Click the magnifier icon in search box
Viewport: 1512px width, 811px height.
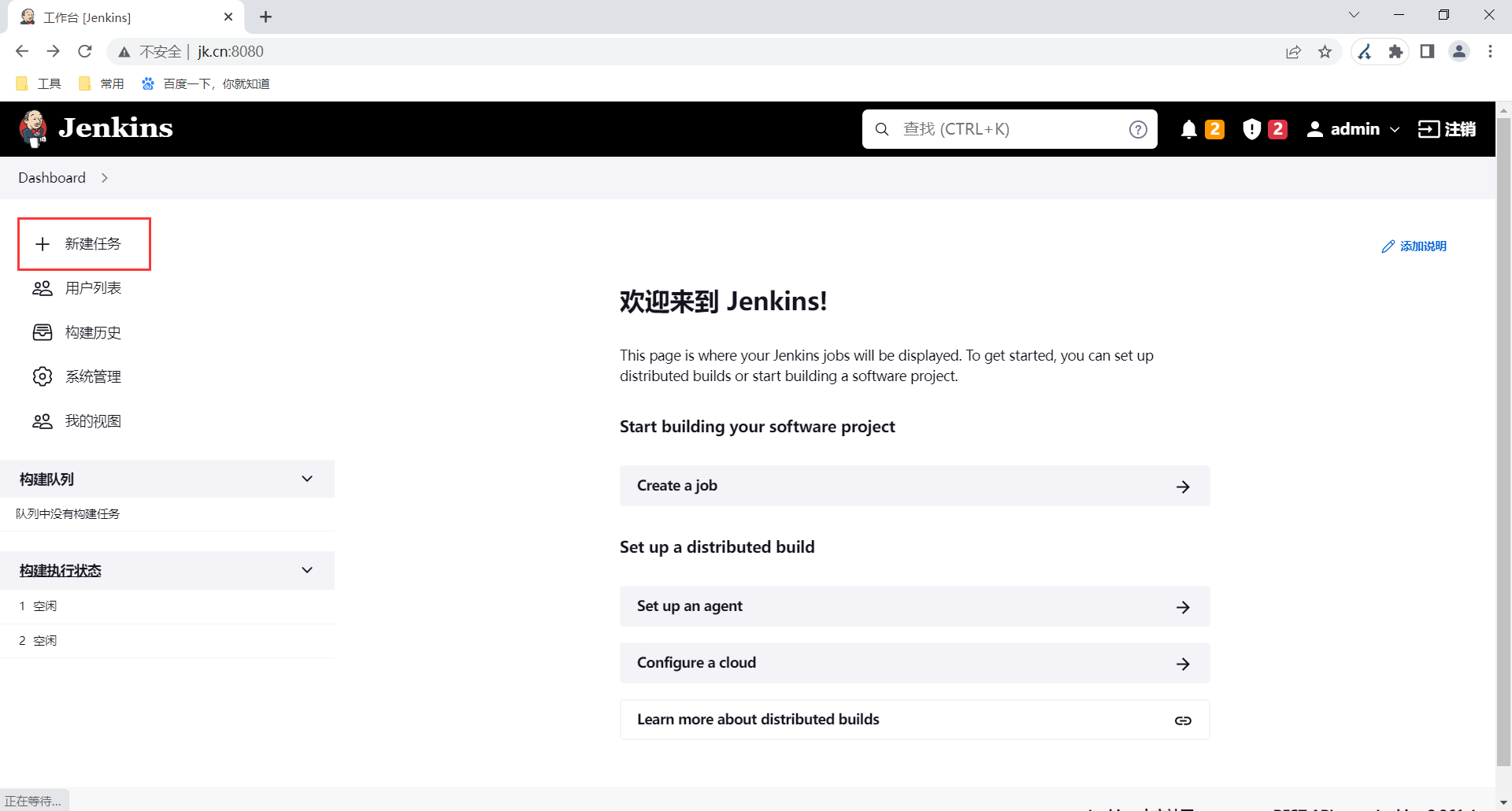click(882, 129)
